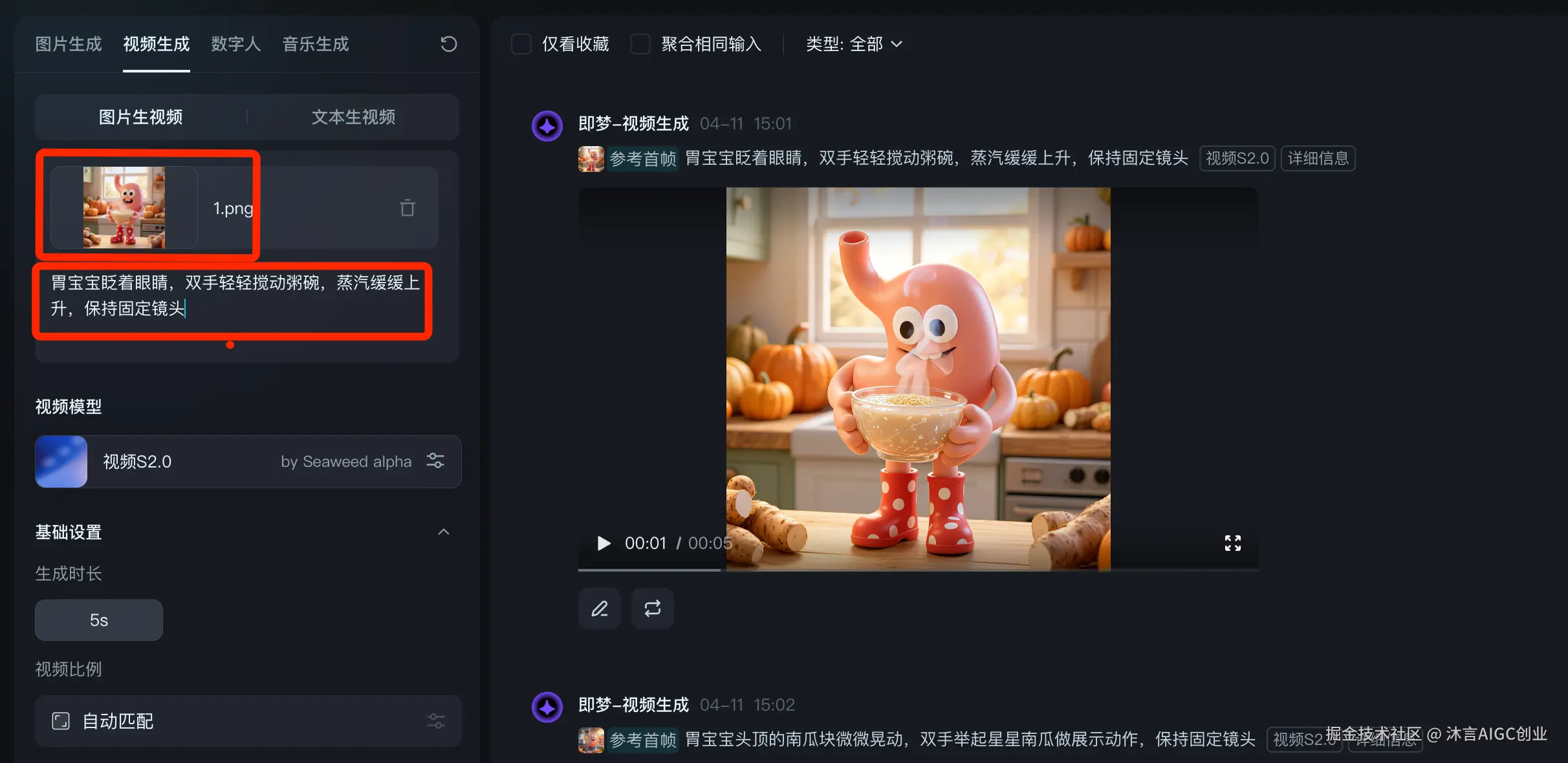Delete the uploaded 1.png image

click(x=407, y=208)
